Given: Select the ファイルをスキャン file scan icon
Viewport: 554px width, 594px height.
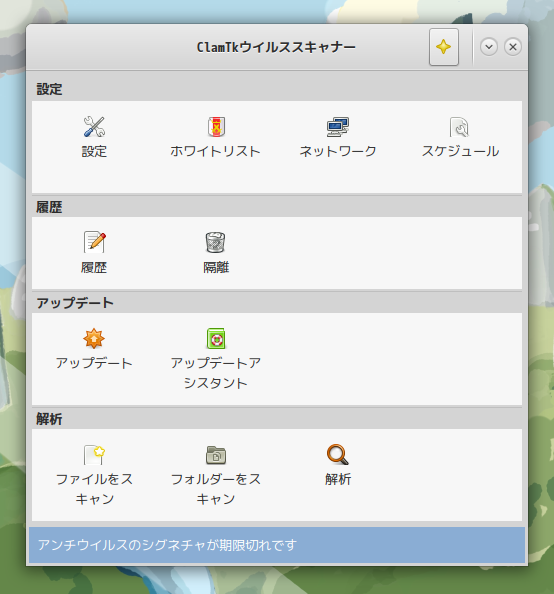Looking at the screenshot, I should (x=94, y=455).
